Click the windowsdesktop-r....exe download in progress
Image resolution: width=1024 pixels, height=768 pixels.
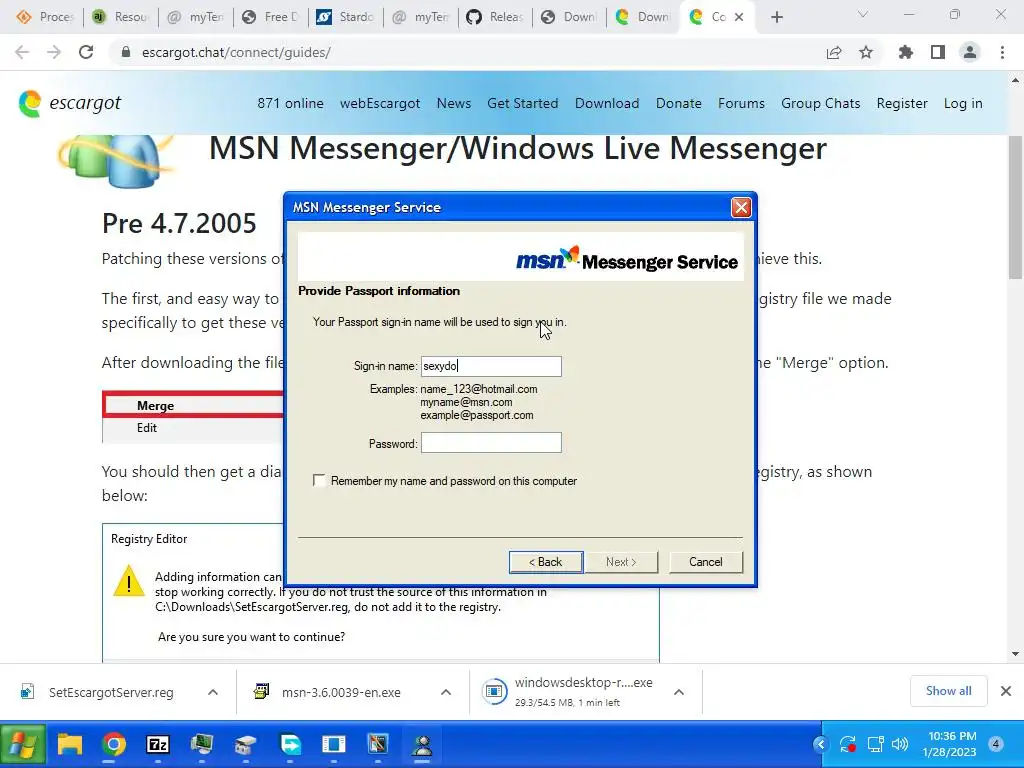click(568, 692)
